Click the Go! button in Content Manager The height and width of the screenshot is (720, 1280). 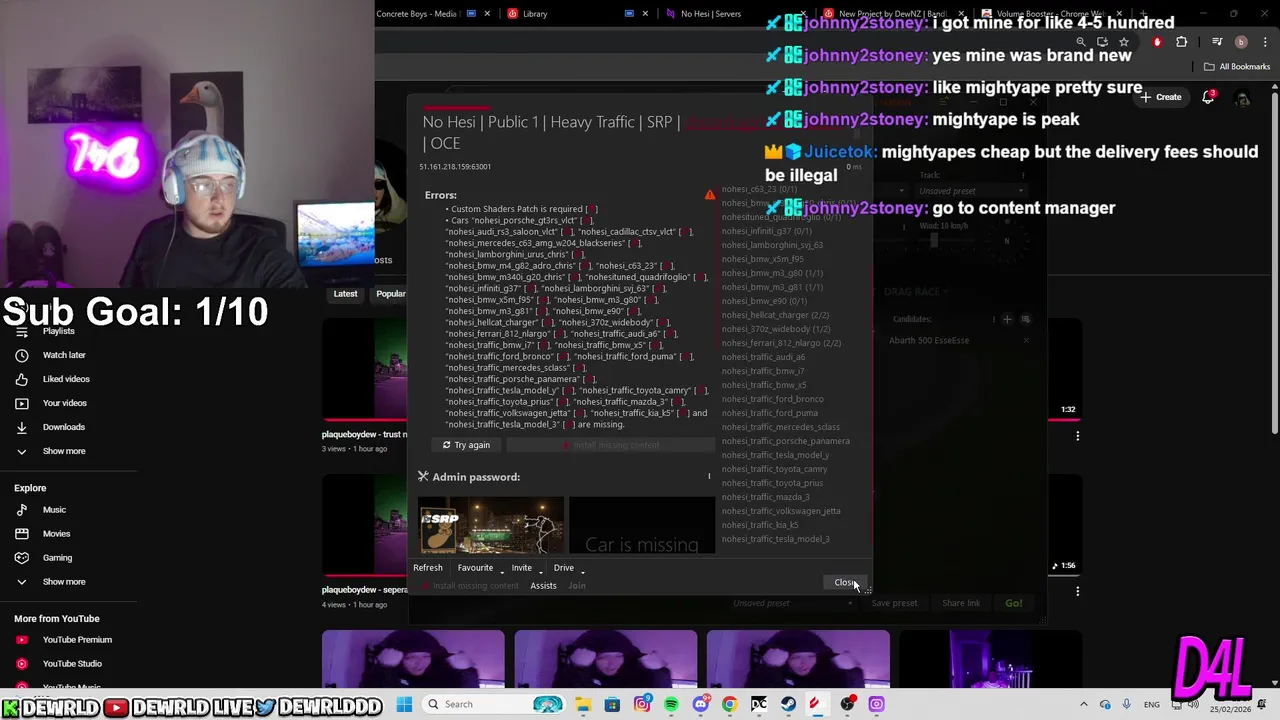click(1013, 603)
